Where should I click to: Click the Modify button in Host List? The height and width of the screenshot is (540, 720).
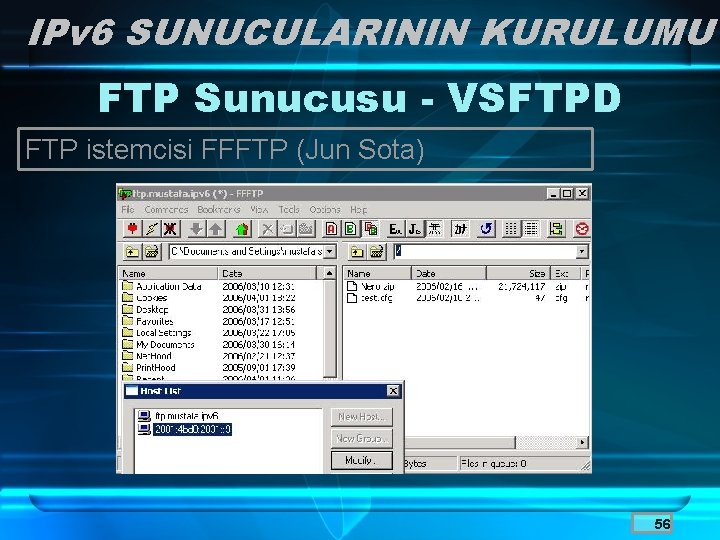coord(362,460)
